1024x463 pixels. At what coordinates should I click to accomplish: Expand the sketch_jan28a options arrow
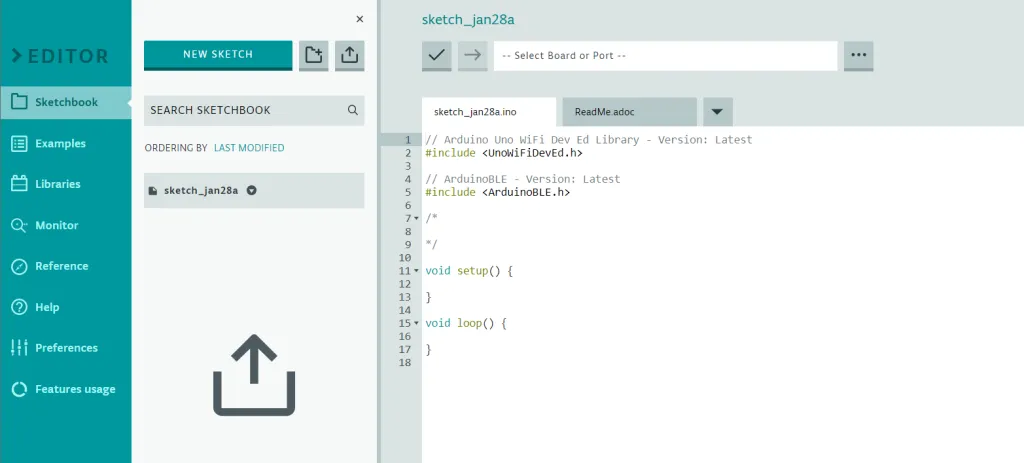click(x=252, y=190)
